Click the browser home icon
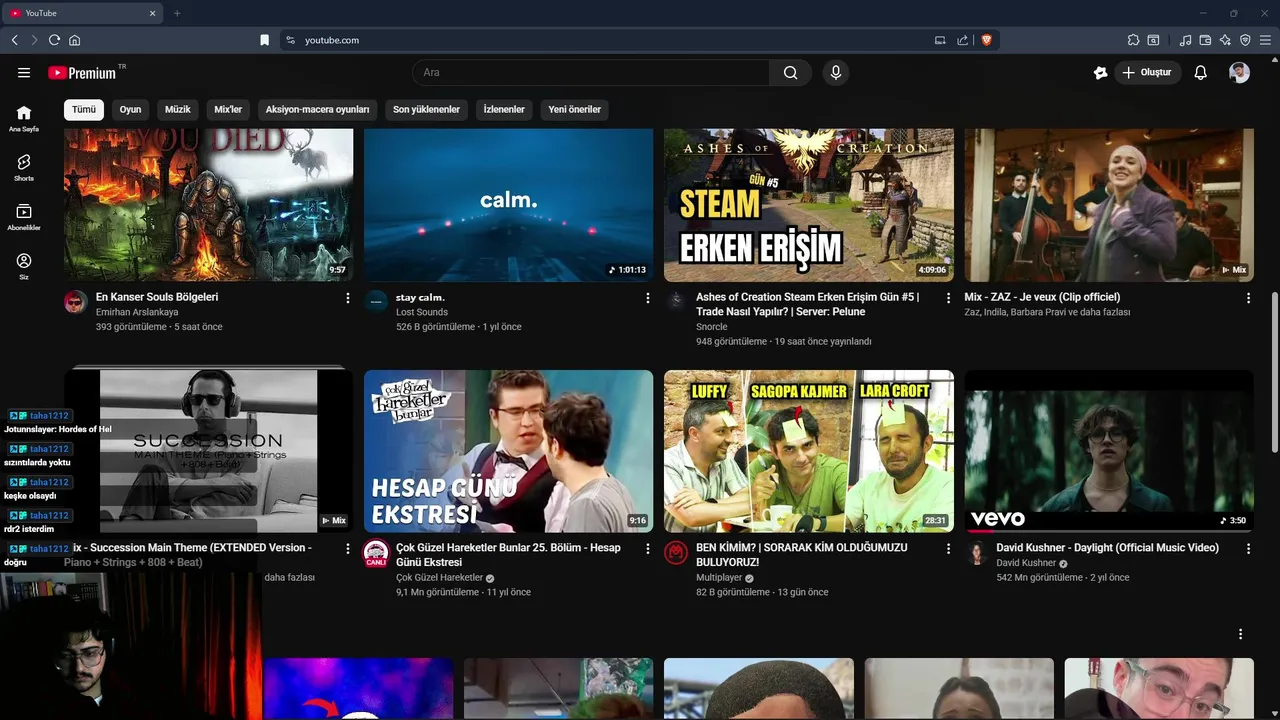 74,40
